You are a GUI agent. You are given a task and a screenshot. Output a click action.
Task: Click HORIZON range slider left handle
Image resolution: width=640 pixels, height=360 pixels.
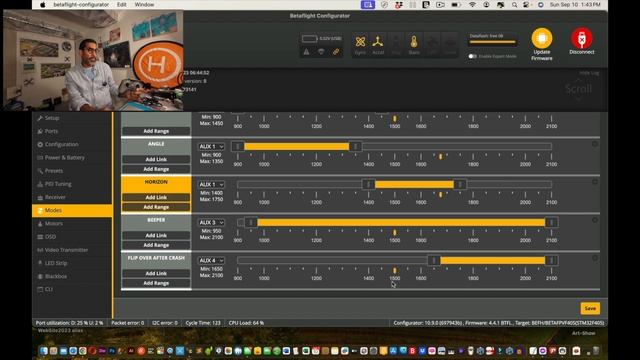[369, 184]
